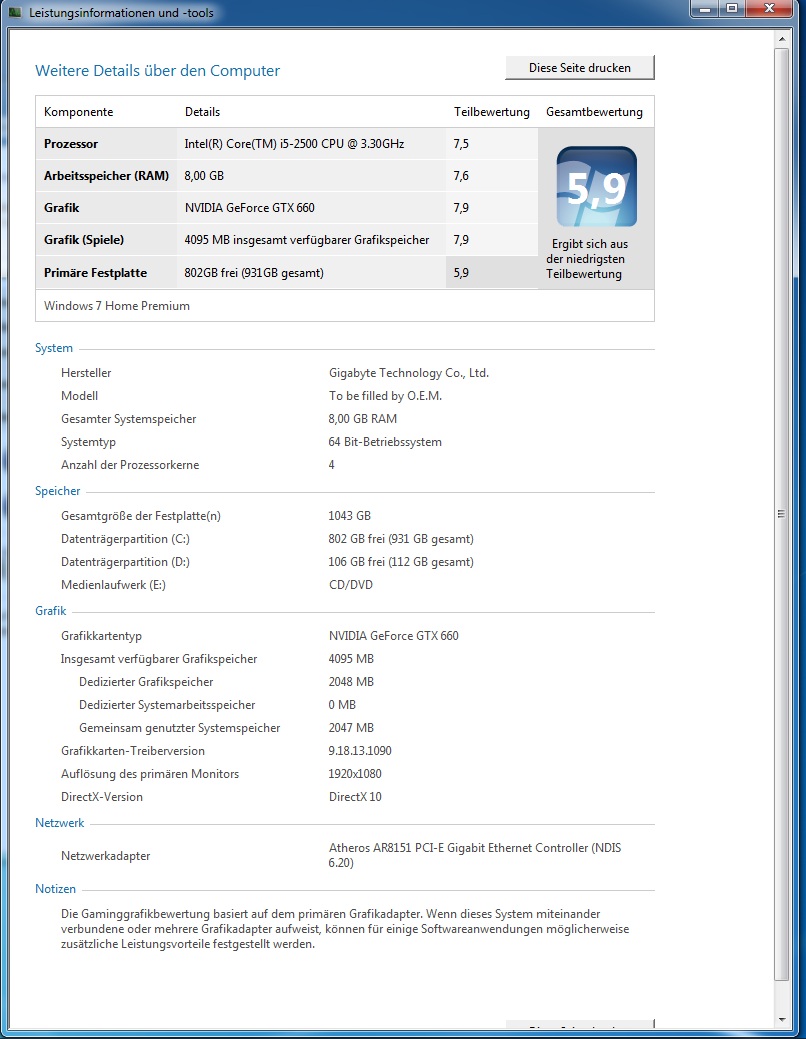Click the Teilbewertung column header
The height and width of the screenshot is (1039, 806).
pos(491,112)
